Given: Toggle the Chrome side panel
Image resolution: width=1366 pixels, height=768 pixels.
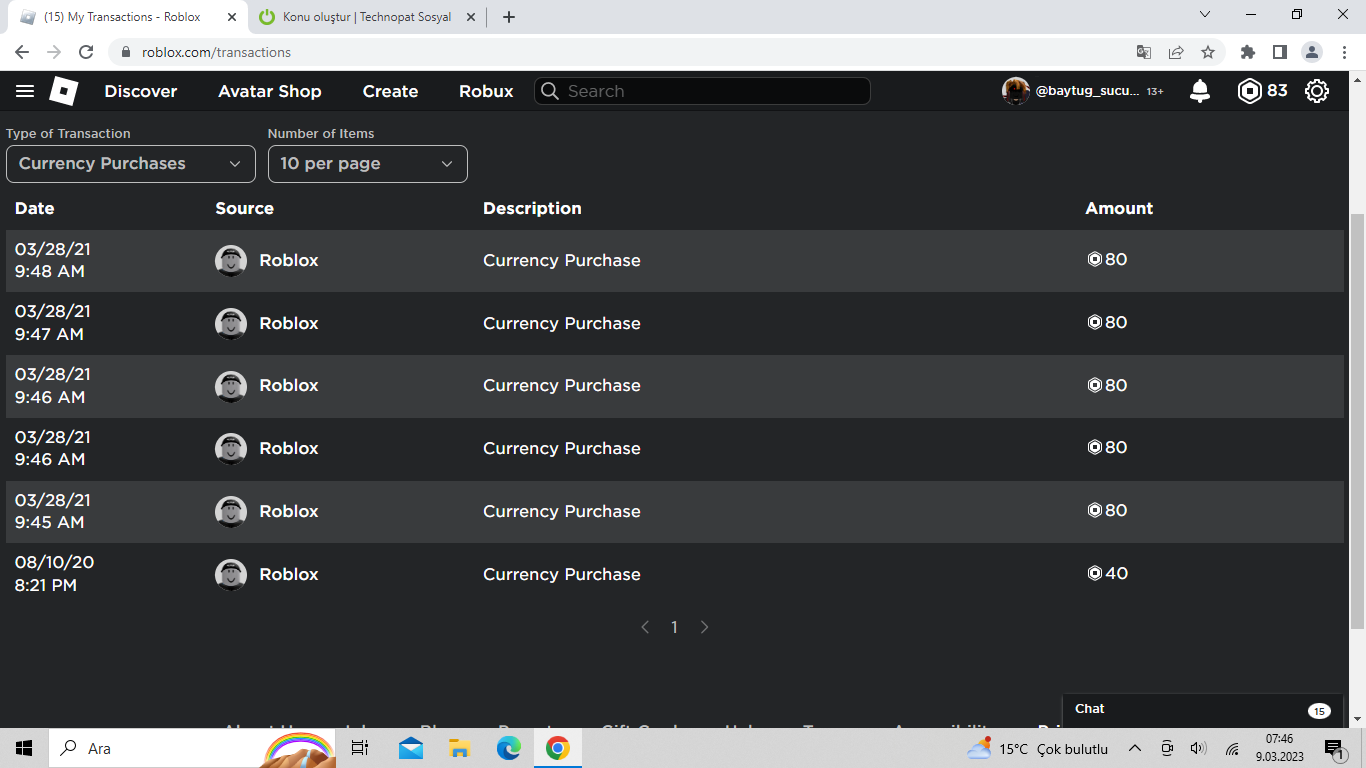Looking at the screenshot, I should 1279,52.
